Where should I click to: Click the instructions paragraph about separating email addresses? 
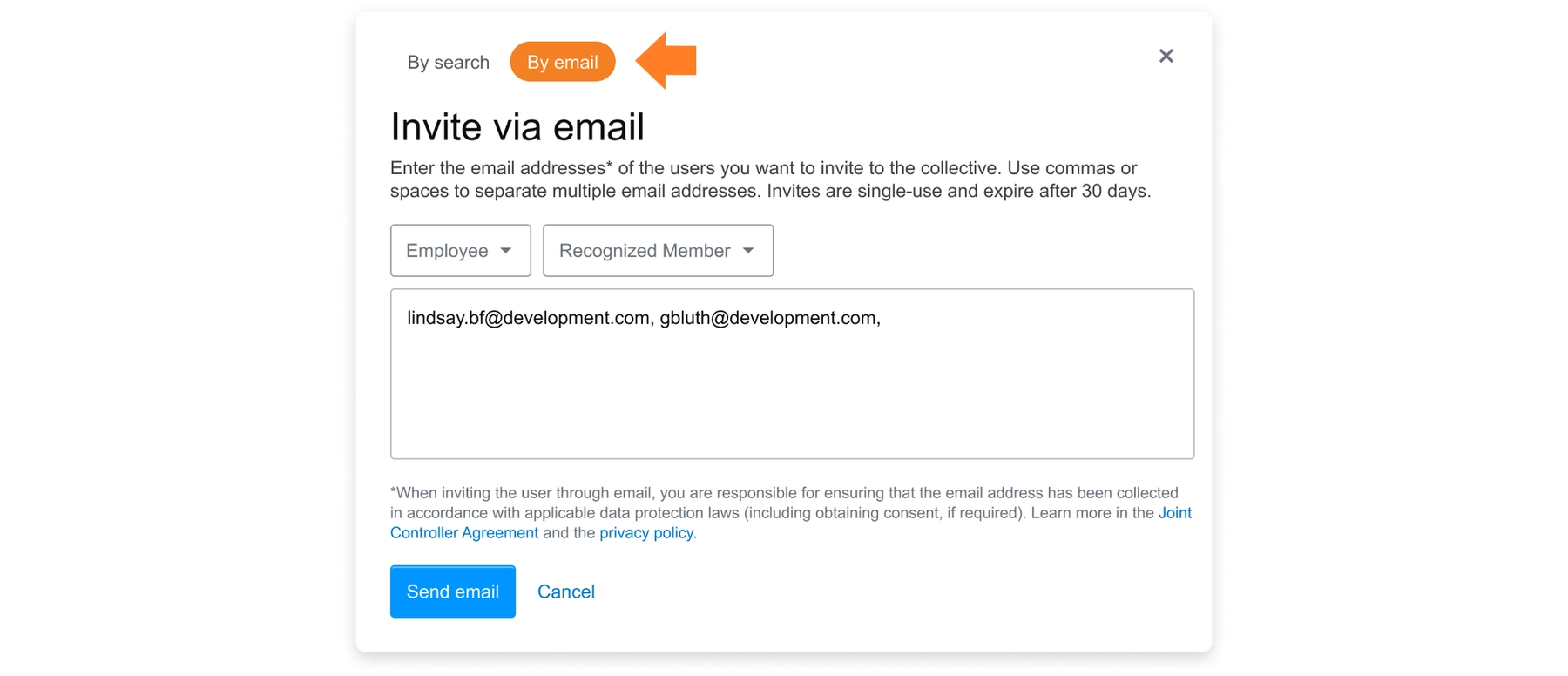[x=771, y=179]
